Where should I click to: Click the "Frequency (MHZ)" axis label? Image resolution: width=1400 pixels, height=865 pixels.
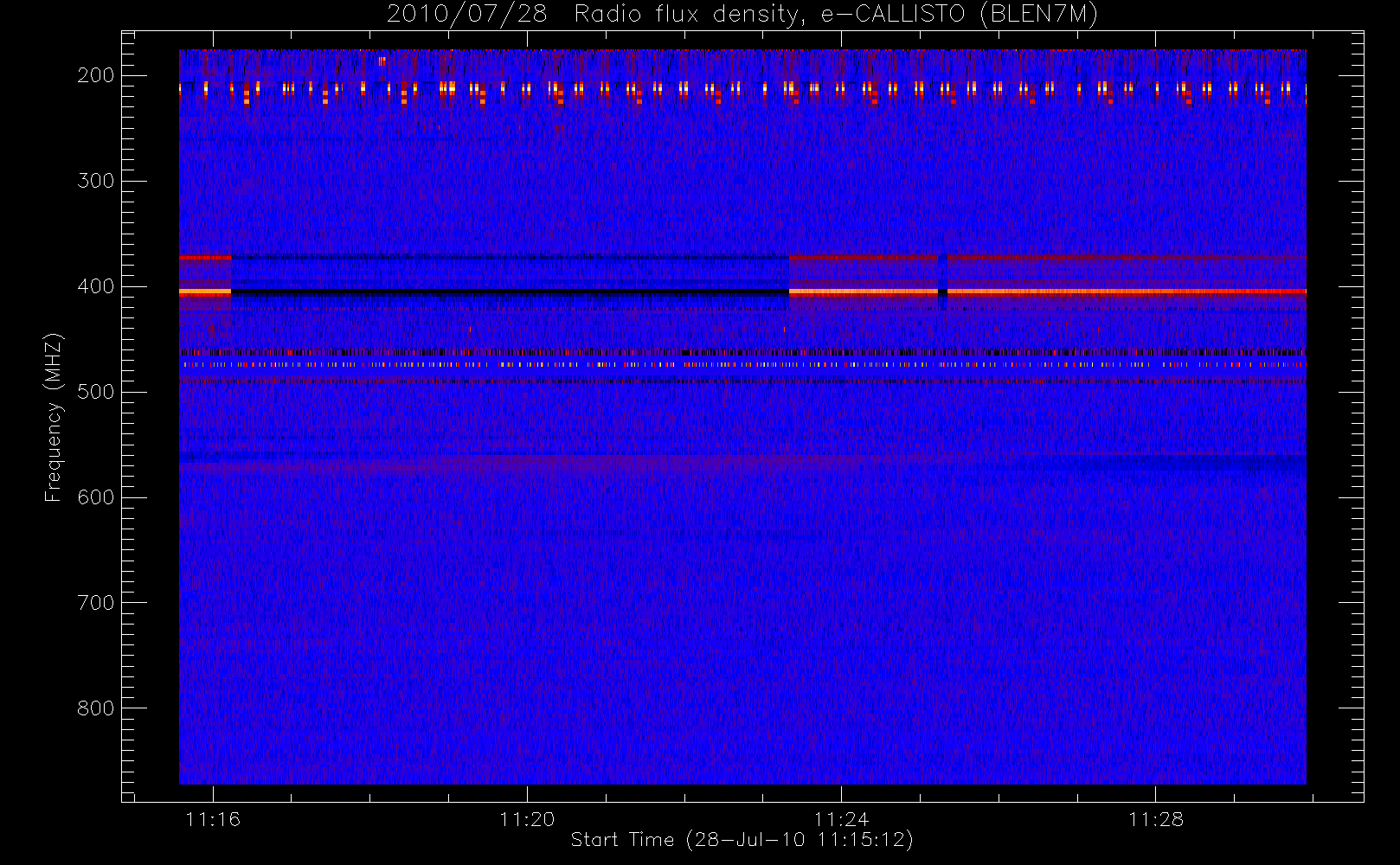click(x=54, y=417)
